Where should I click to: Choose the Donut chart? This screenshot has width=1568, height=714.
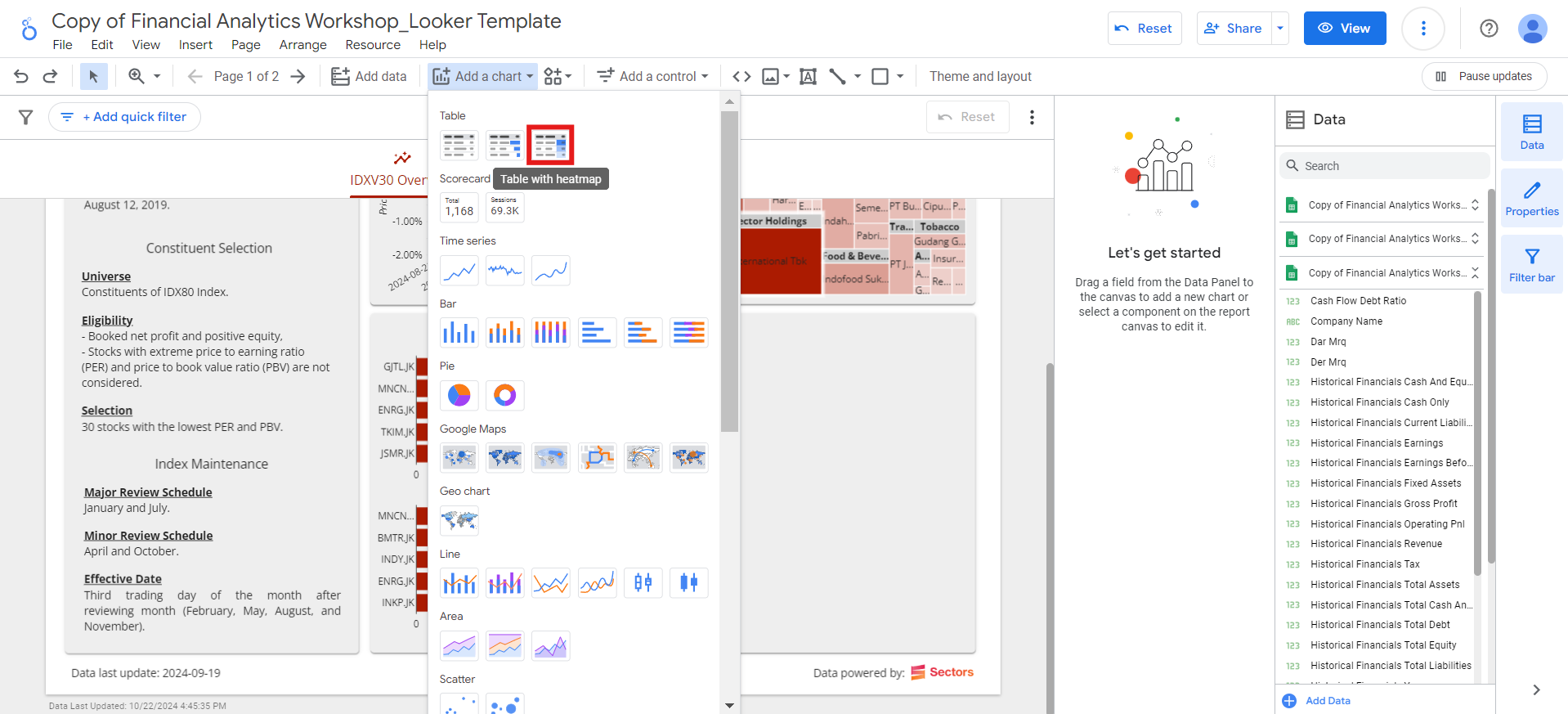click(504, 396)
